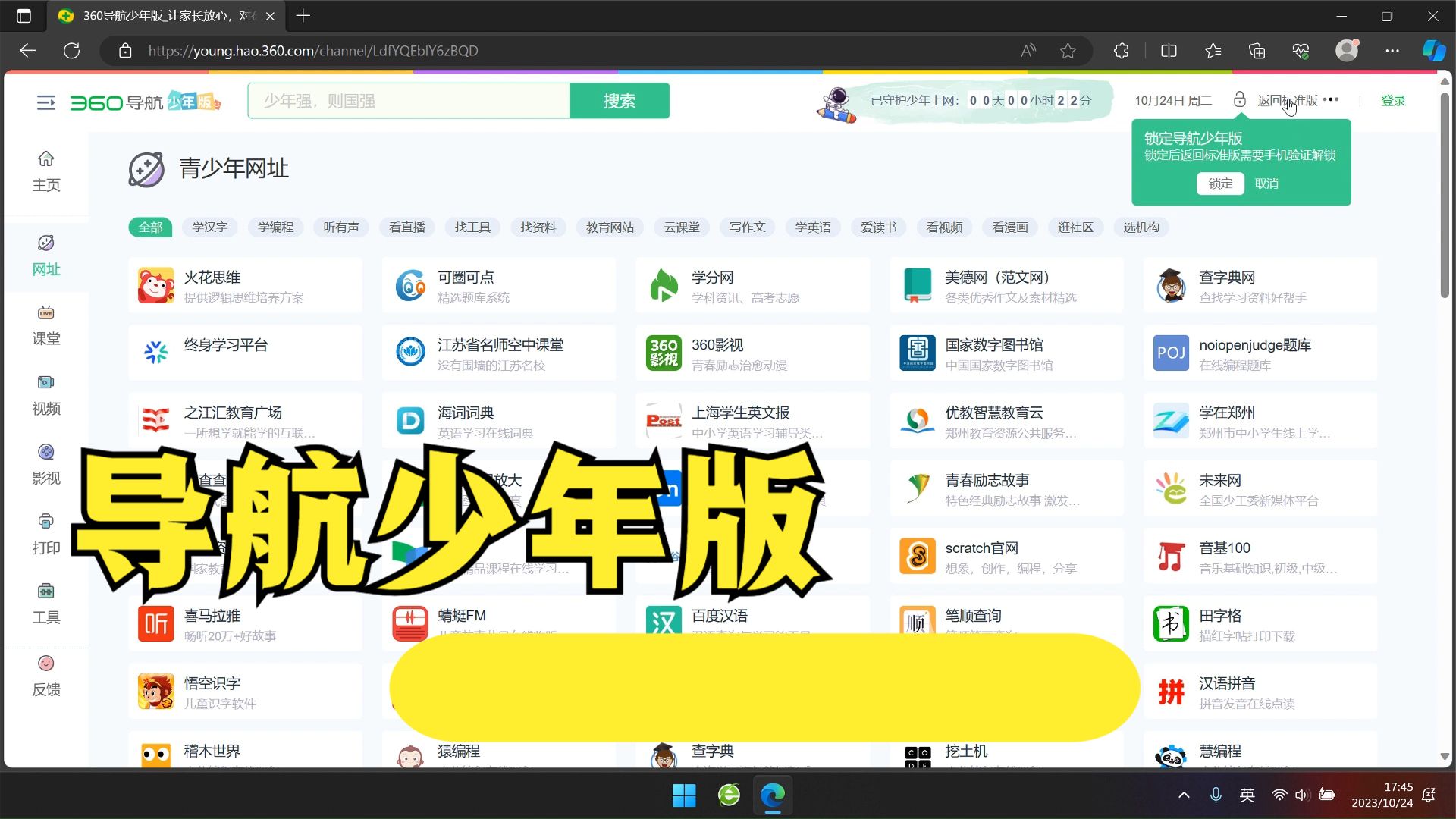Open the 课堂 live classroom sidebar icon

(x=45, y=313)
